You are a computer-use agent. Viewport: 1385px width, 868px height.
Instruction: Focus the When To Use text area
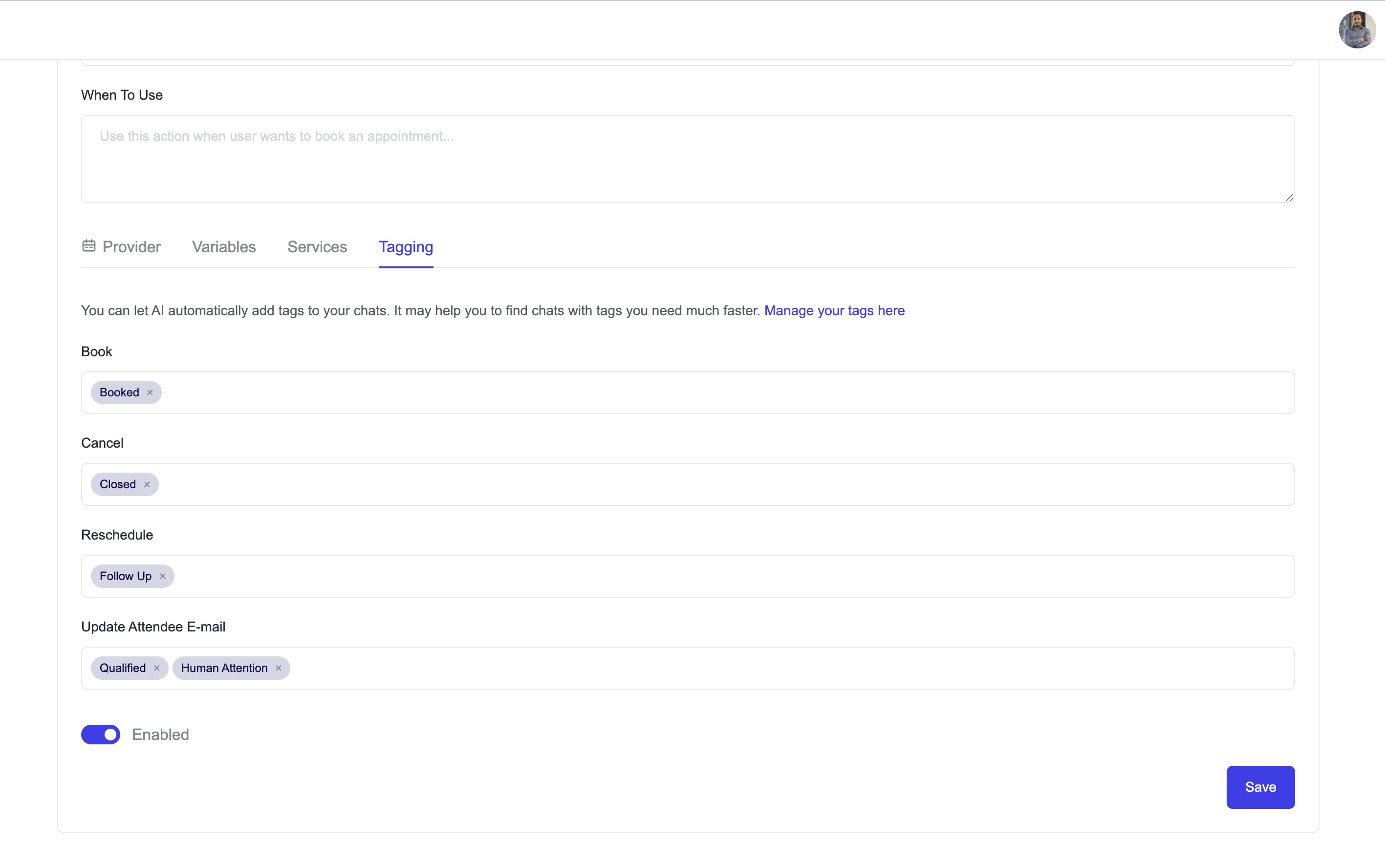[688, 159]
